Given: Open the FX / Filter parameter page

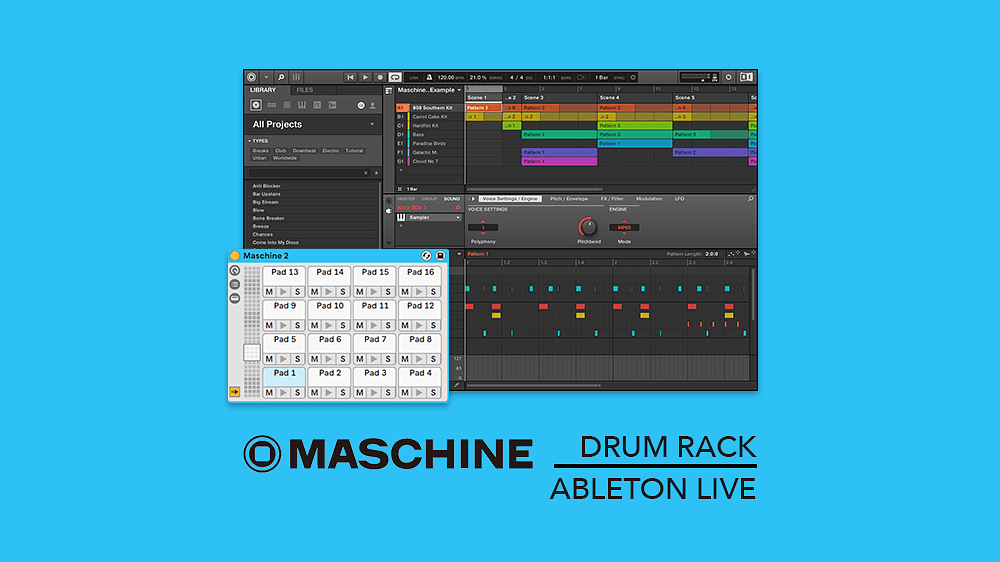Looking at the screenshot, I should pos(612,199).
